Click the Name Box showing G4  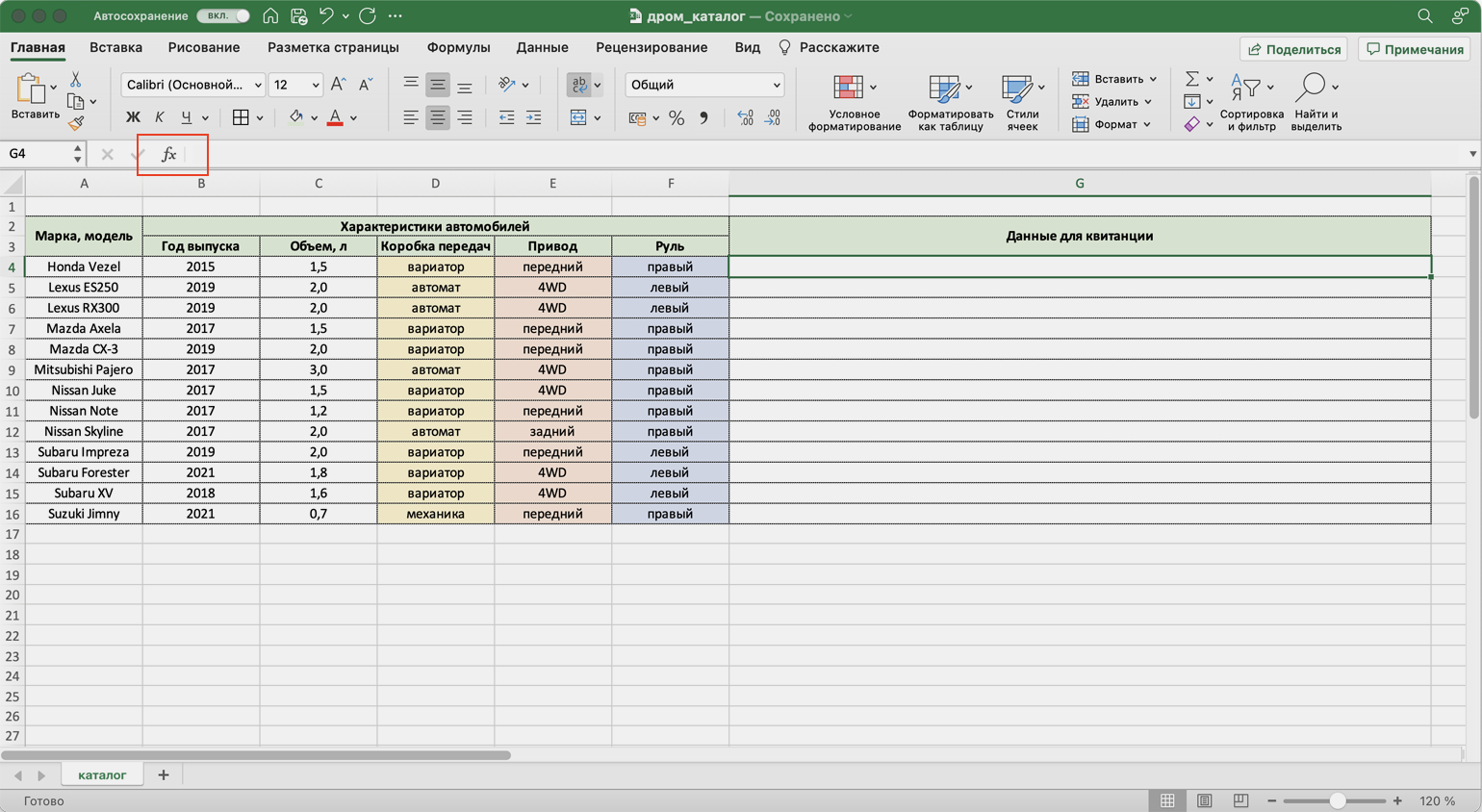pos(37,154)
